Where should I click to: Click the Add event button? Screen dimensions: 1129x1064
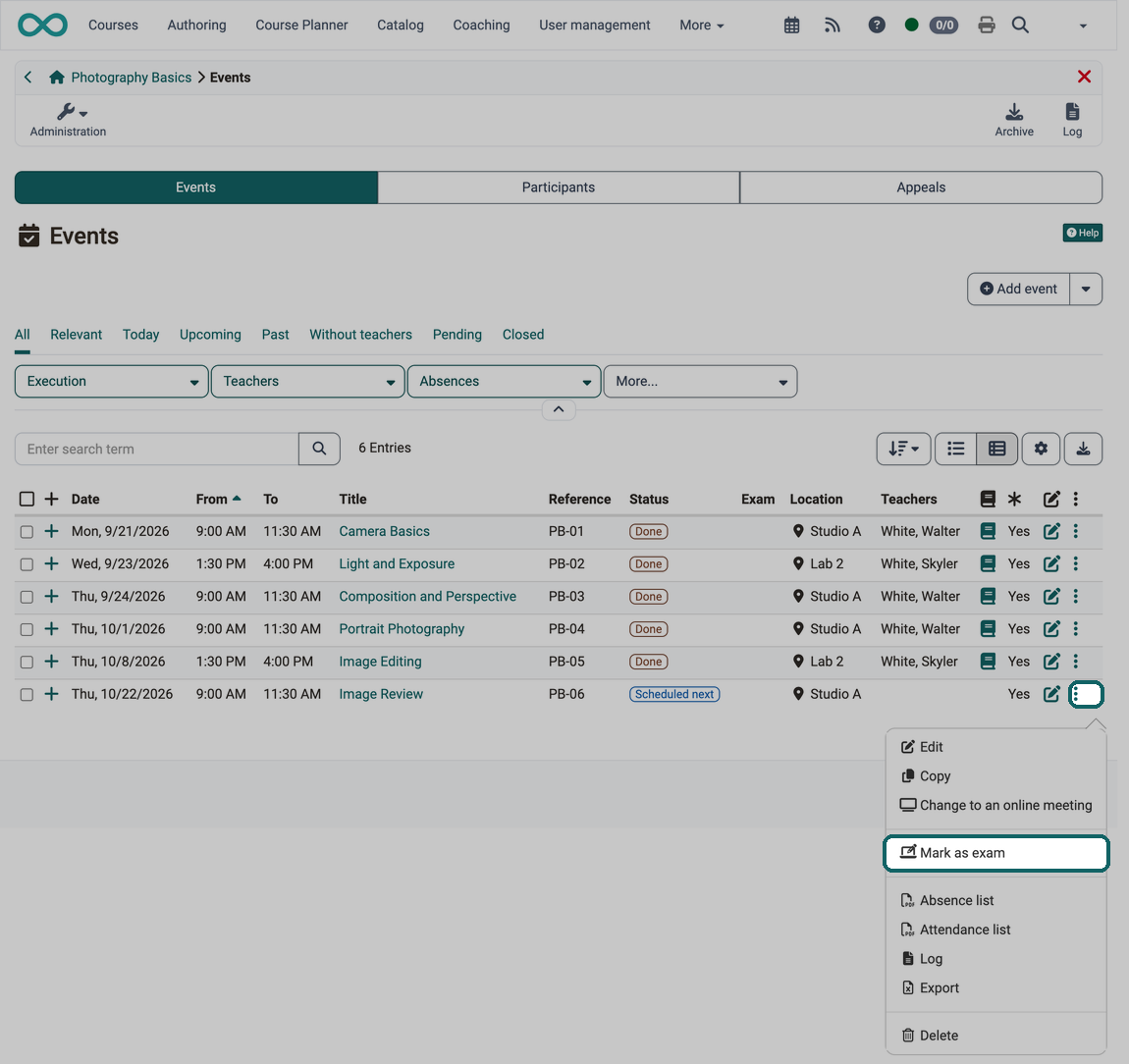(1018, 289)
